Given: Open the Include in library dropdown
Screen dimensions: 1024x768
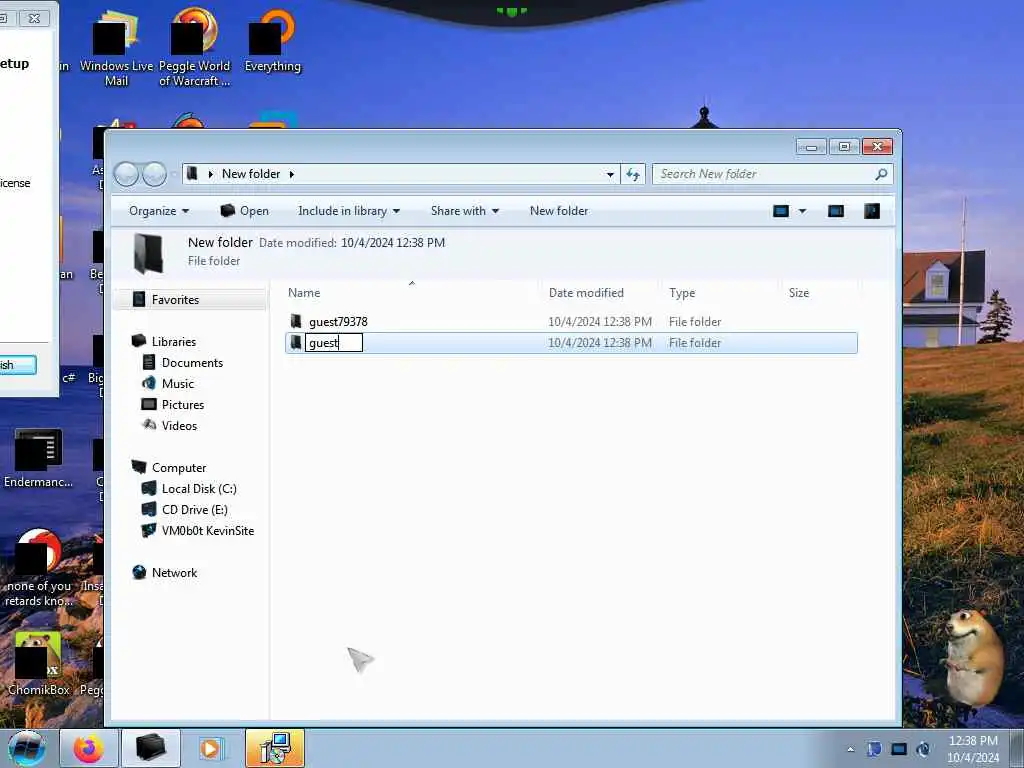Looking at the screenshot, I should click(x=349, y=211).
